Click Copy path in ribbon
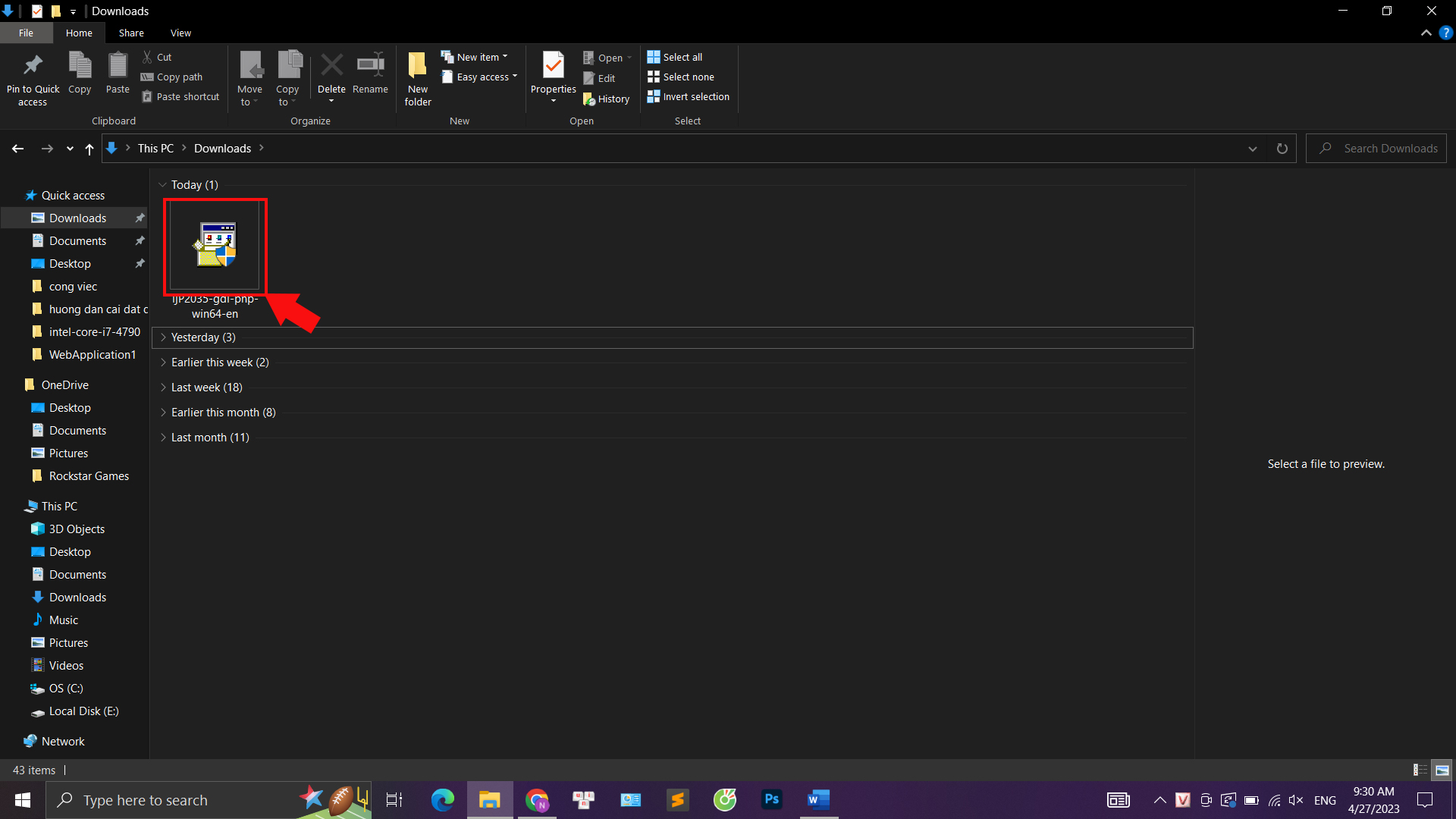 tap(172, 77)
